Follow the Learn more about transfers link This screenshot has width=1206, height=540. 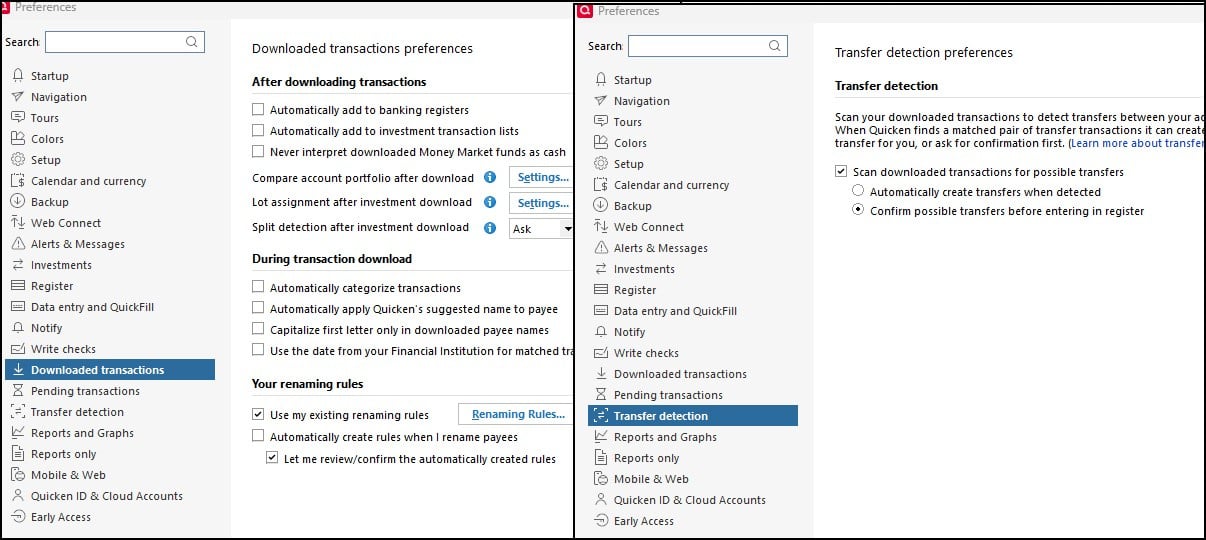(x=1137, y=144)
